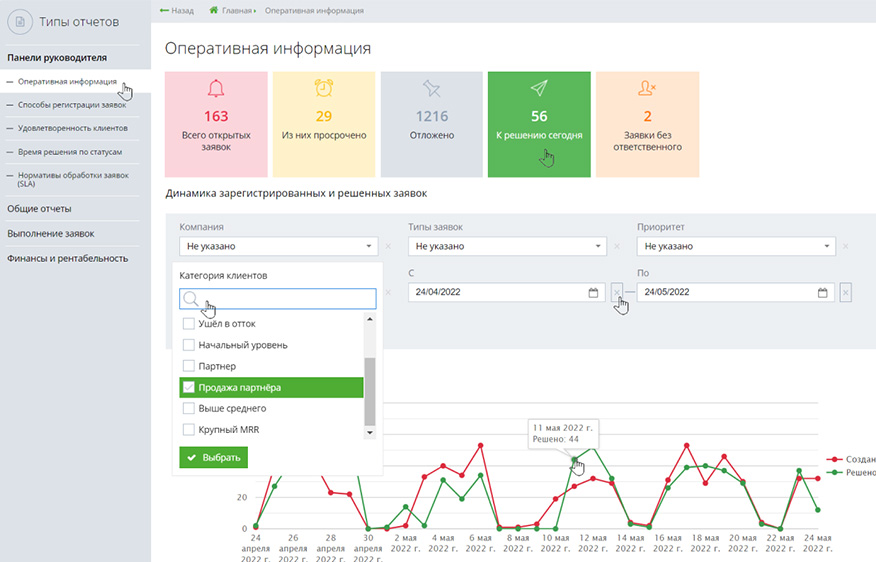
Task: Check the Партнер checkbox
Action: point(189,366)
